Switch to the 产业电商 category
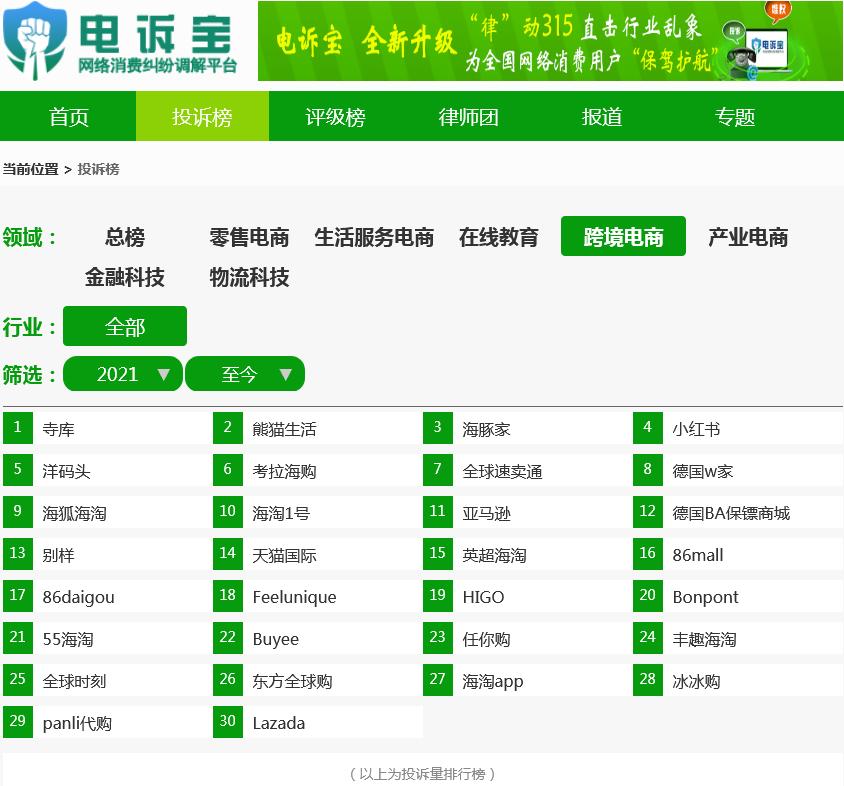 point(748,238)
